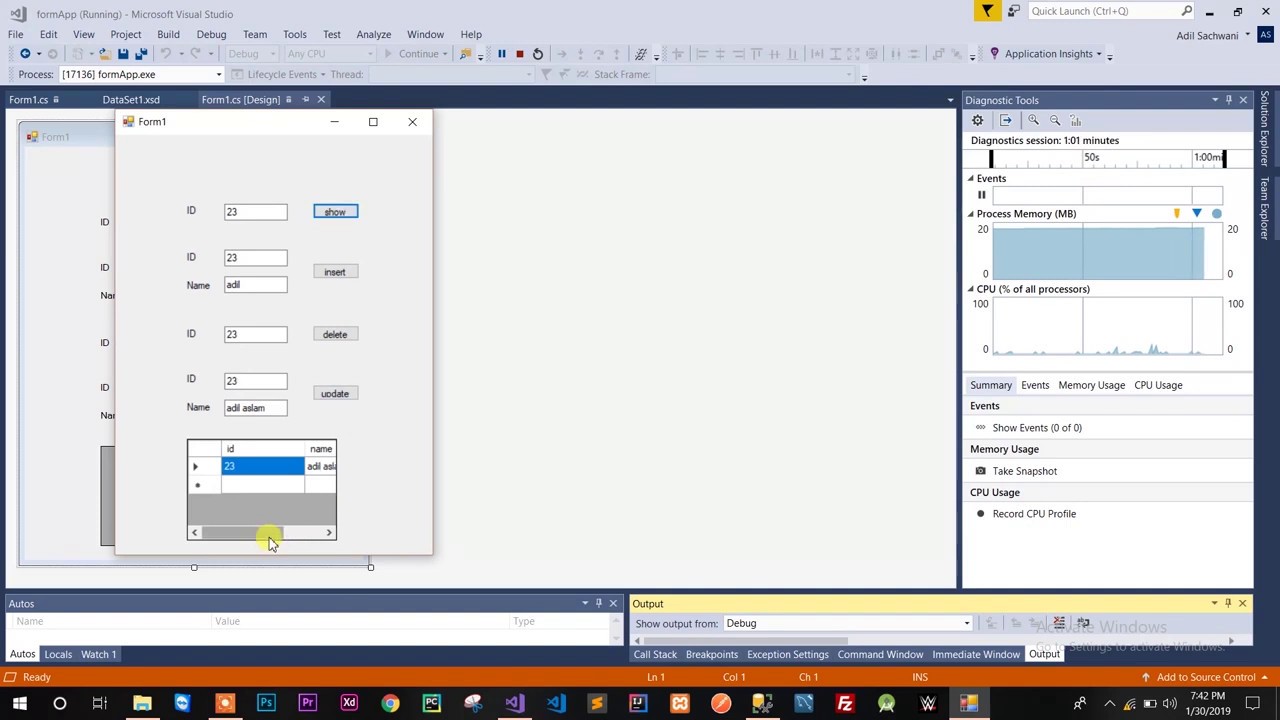Click the Navigate Backward arrow icon

[x=25, y=54]
